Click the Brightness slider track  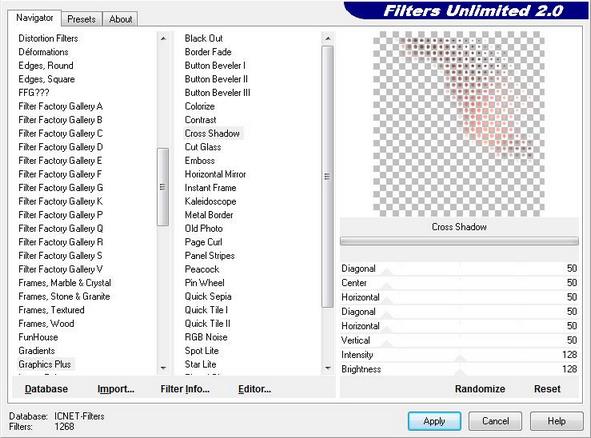[459, 369]
